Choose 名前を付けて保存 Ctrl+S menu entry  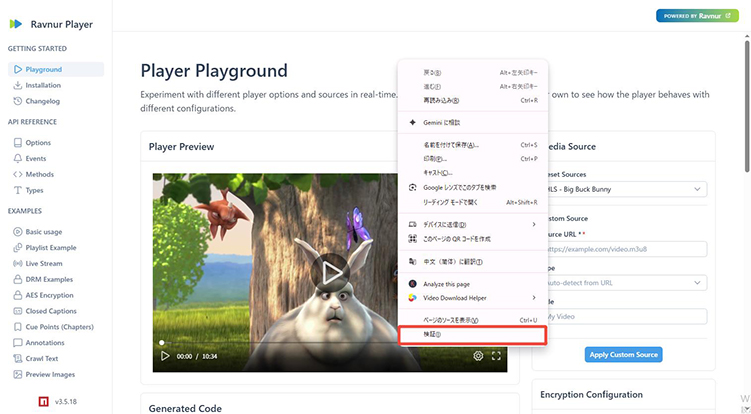473,145
